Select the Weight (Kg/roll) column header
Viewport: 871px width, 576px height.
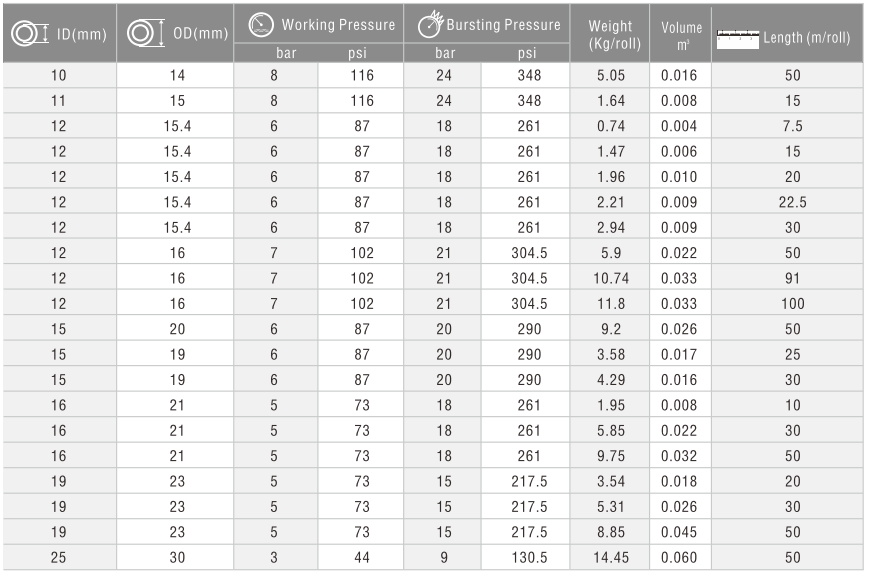(610, 33)
